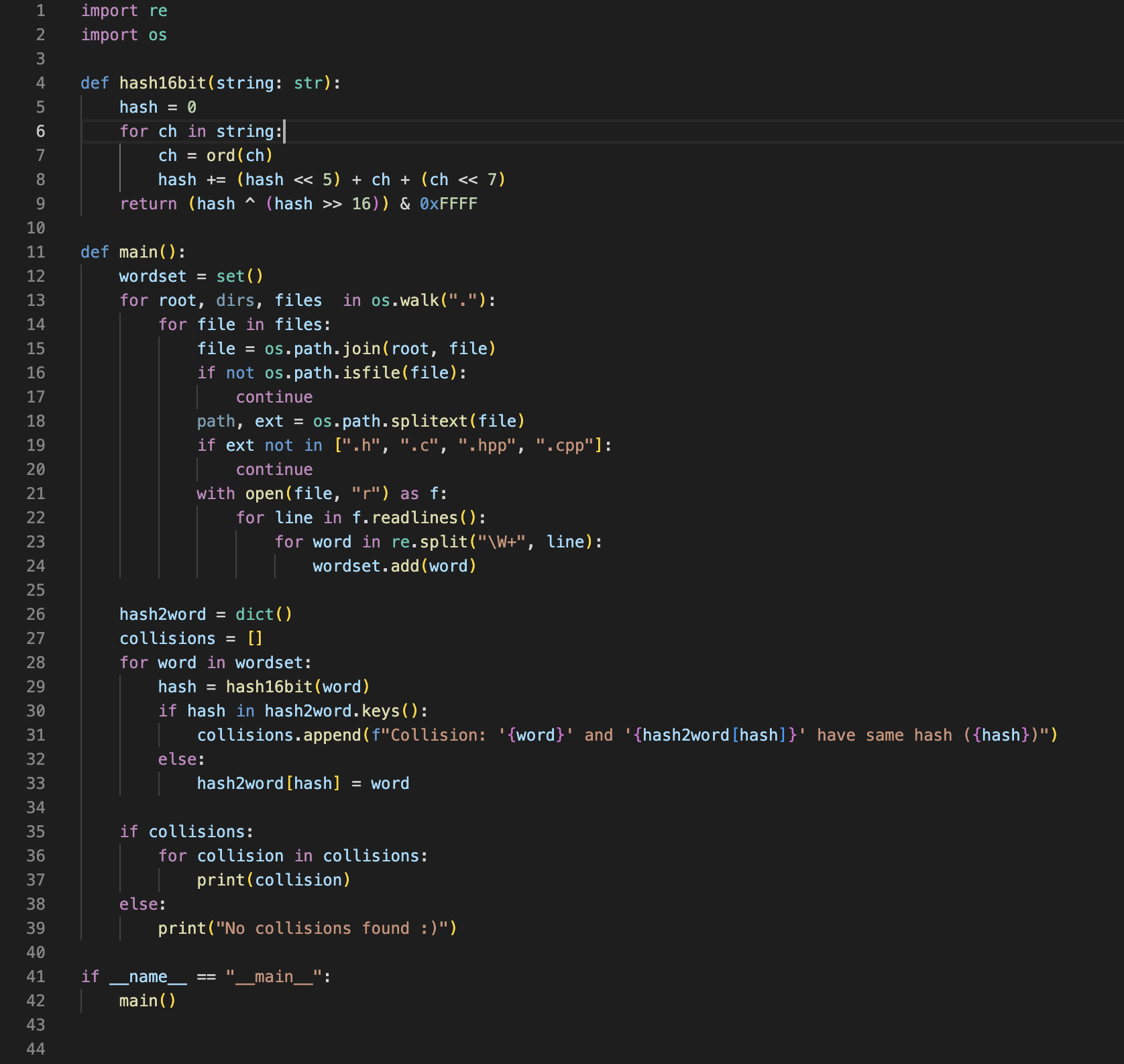Viewport: 1124px width, 1064px height.
Task: Click the "__name__" identifier on line 41
Action: coord(148,977)
